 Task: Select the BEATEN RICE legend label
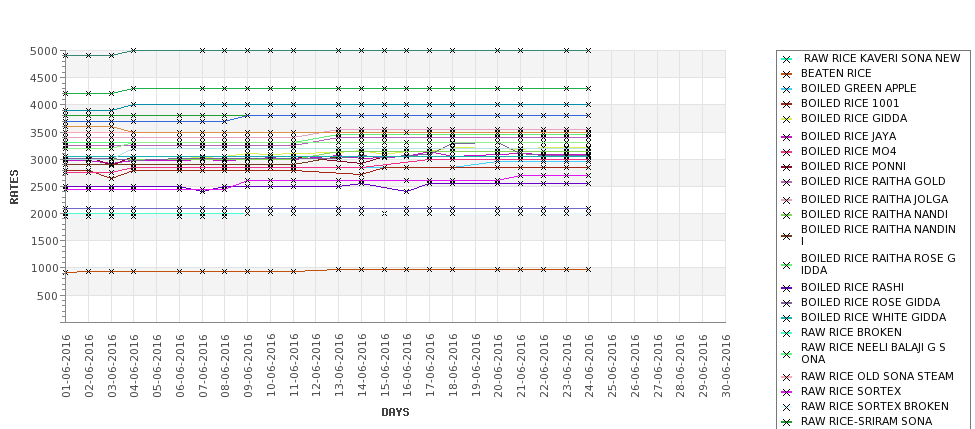(836, 73)
